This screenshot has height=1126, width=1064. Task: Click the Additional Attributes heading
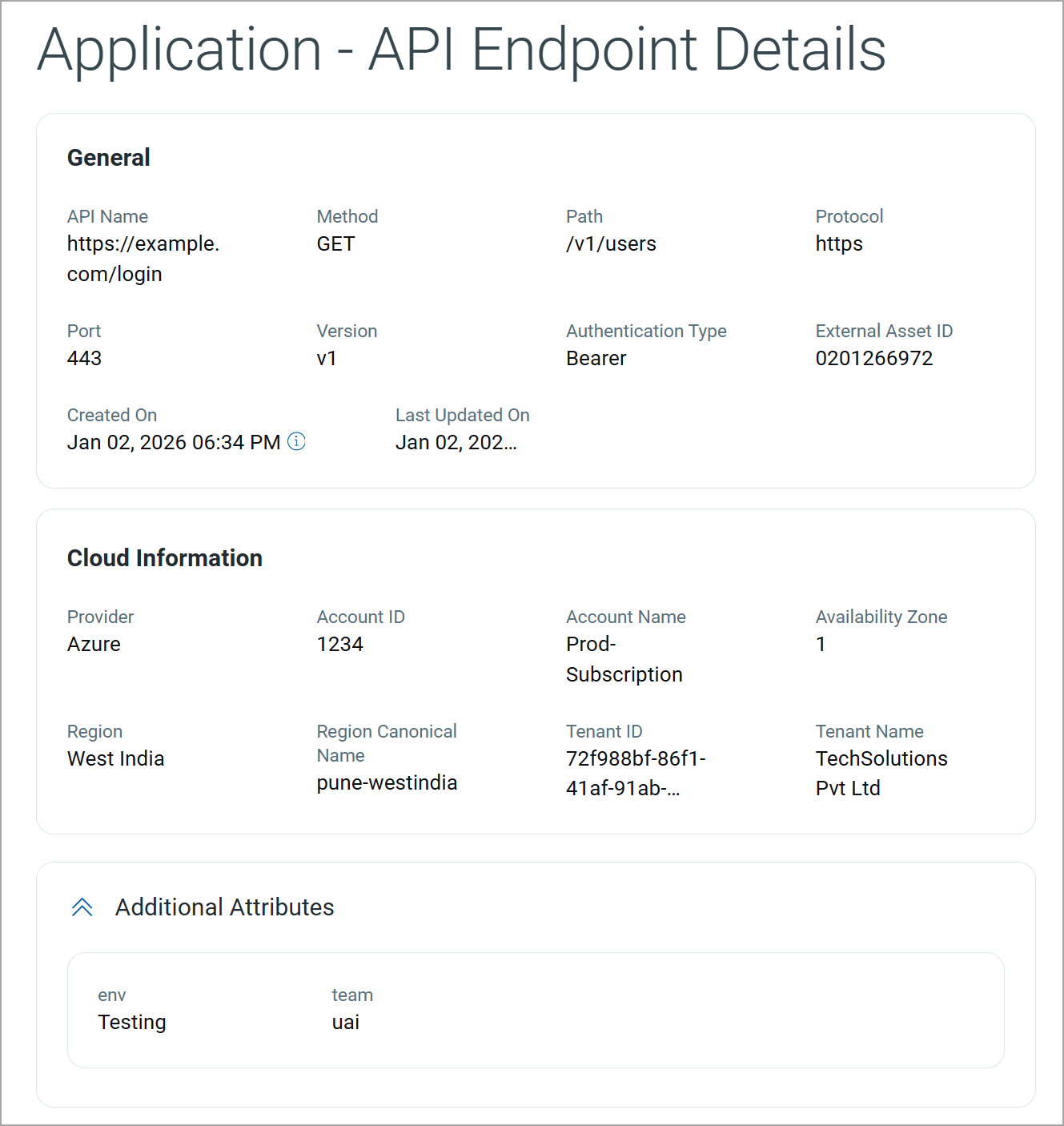(x=225, y=907)
